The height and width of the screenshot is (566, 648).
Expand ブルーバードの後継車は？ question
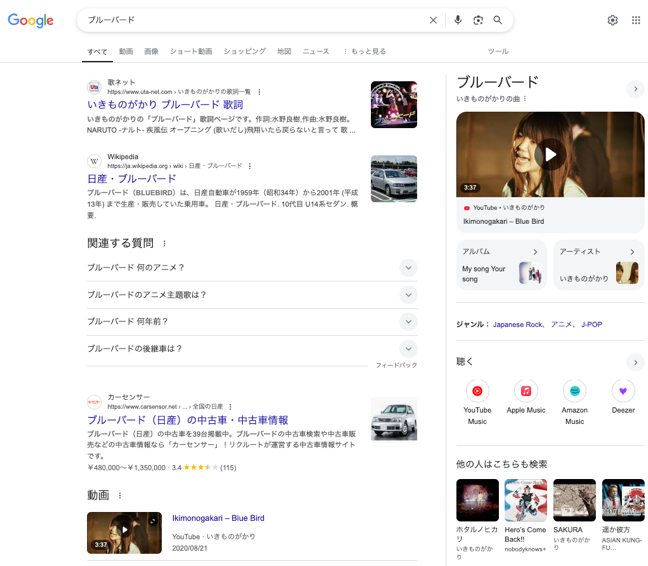252,349
